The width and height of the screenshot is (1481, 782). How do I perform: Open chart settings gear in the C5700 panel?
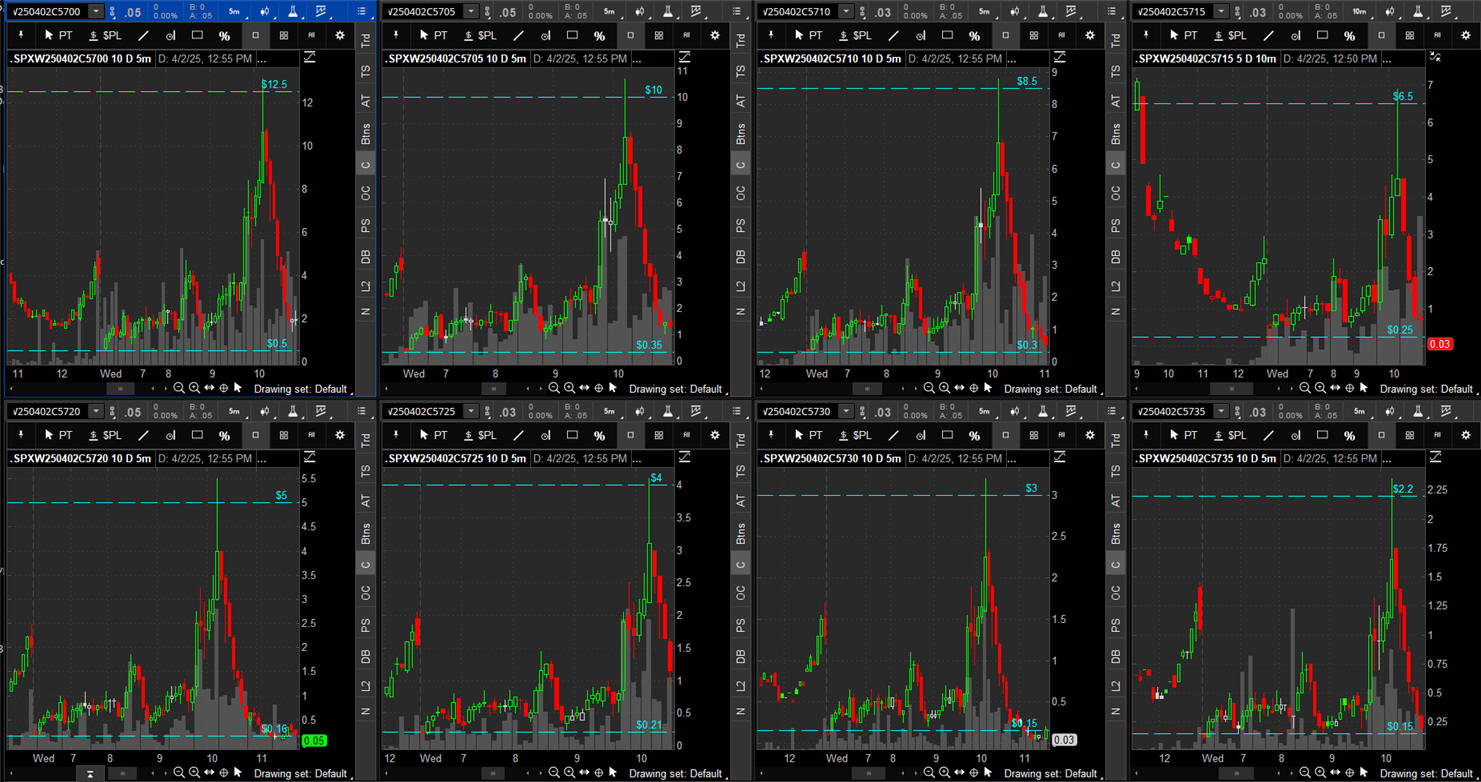point(340,36)
